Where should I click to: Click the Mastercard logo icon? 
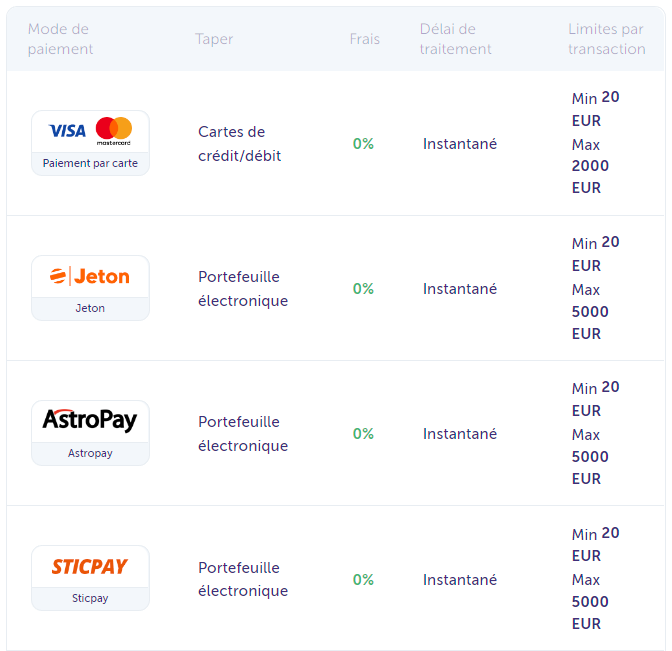[x=114, y=130]
